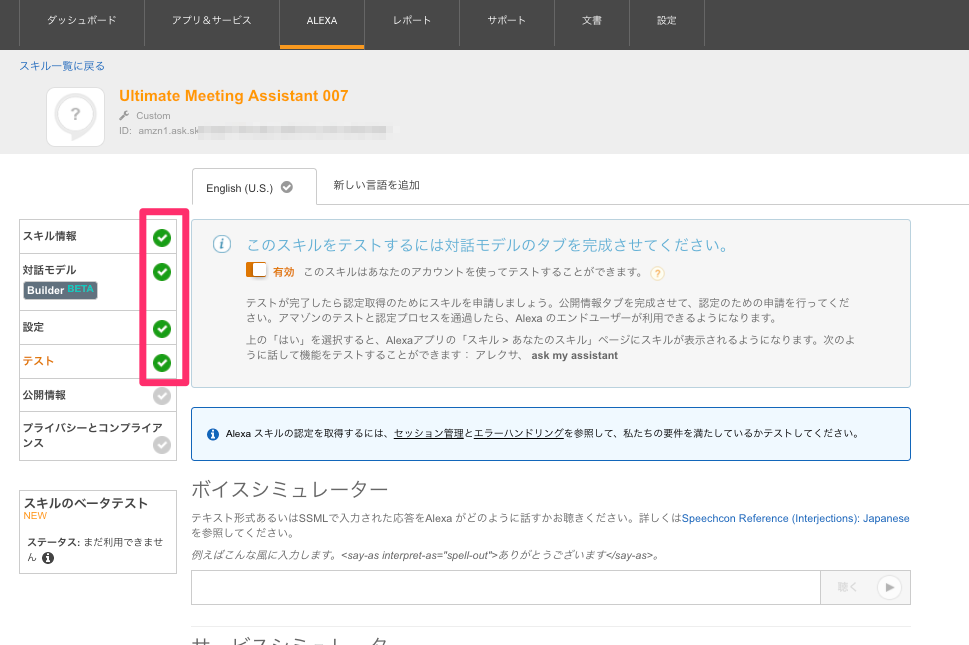
Task: Click the help question icon after test description
Action: coord(658,273)
